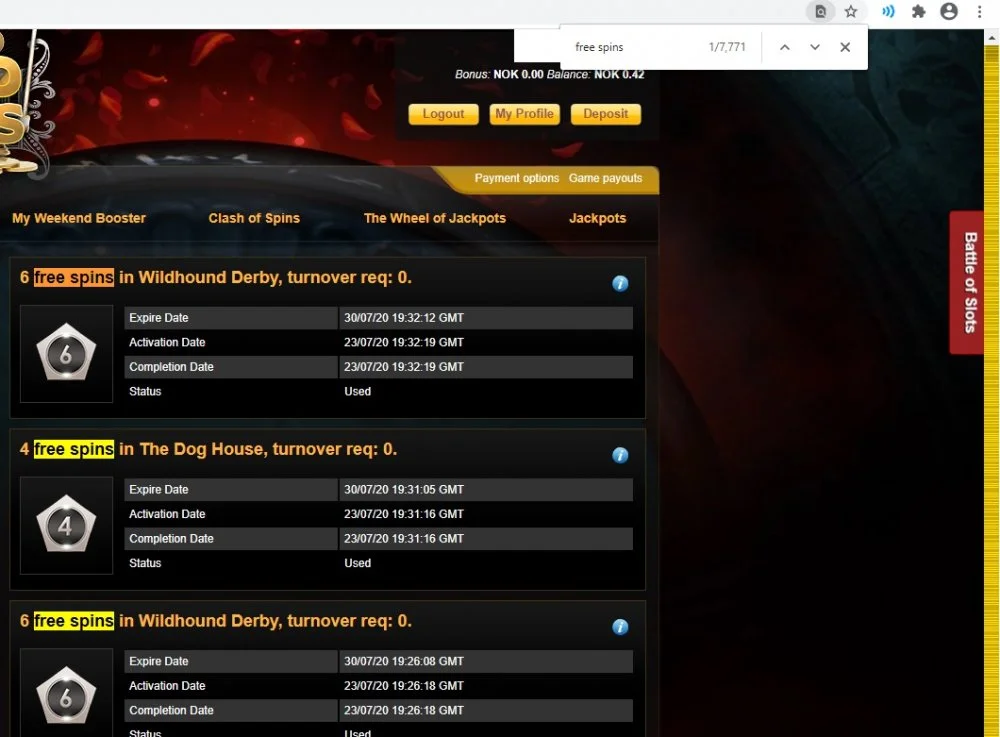Screen dimensions: 1000x737
Task: Open the blue sound-wave extension icon
Action: [x=888, y=11]
